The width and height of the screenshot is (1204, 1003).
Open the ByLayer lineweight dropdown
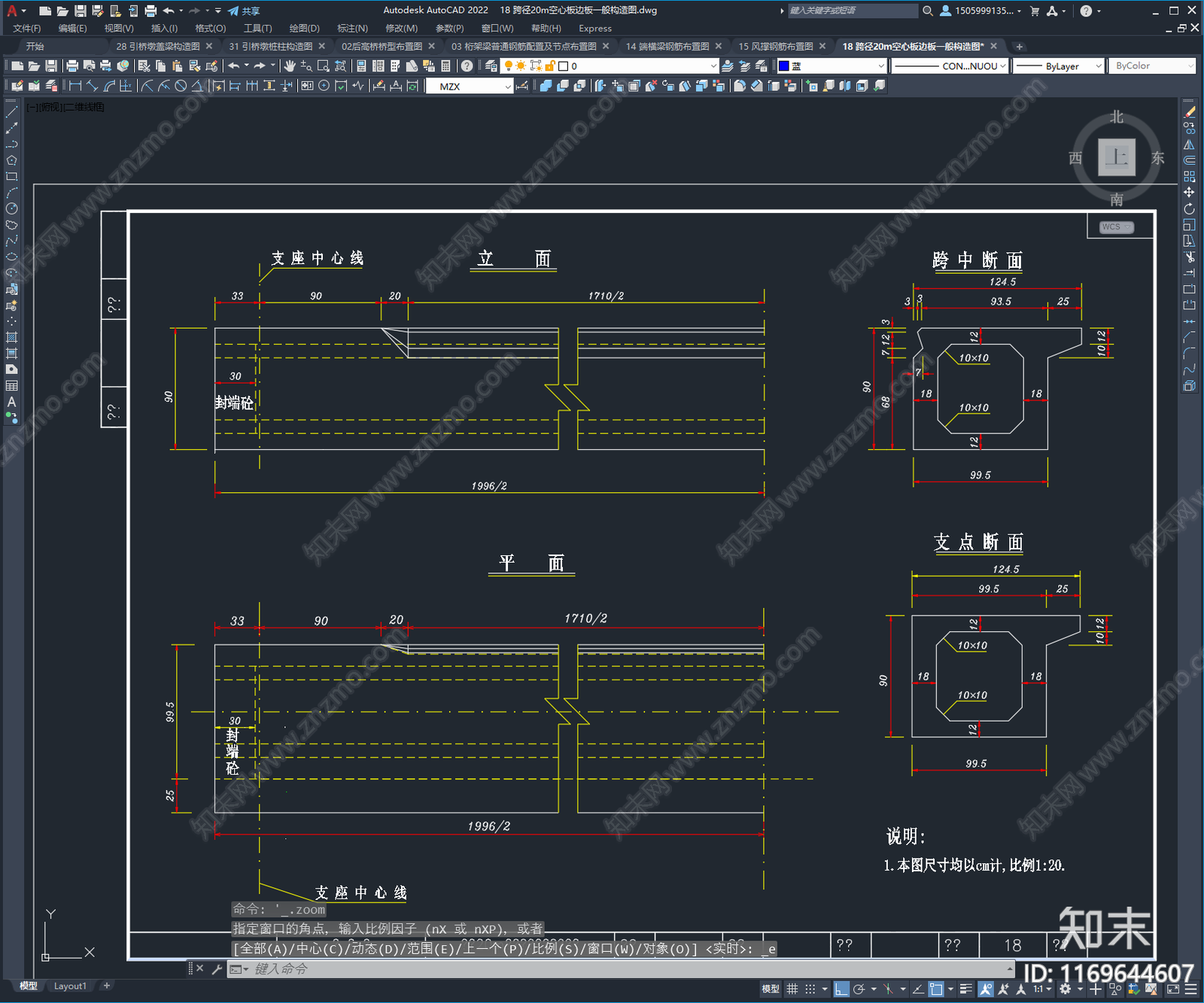(x=1058, y=66)
